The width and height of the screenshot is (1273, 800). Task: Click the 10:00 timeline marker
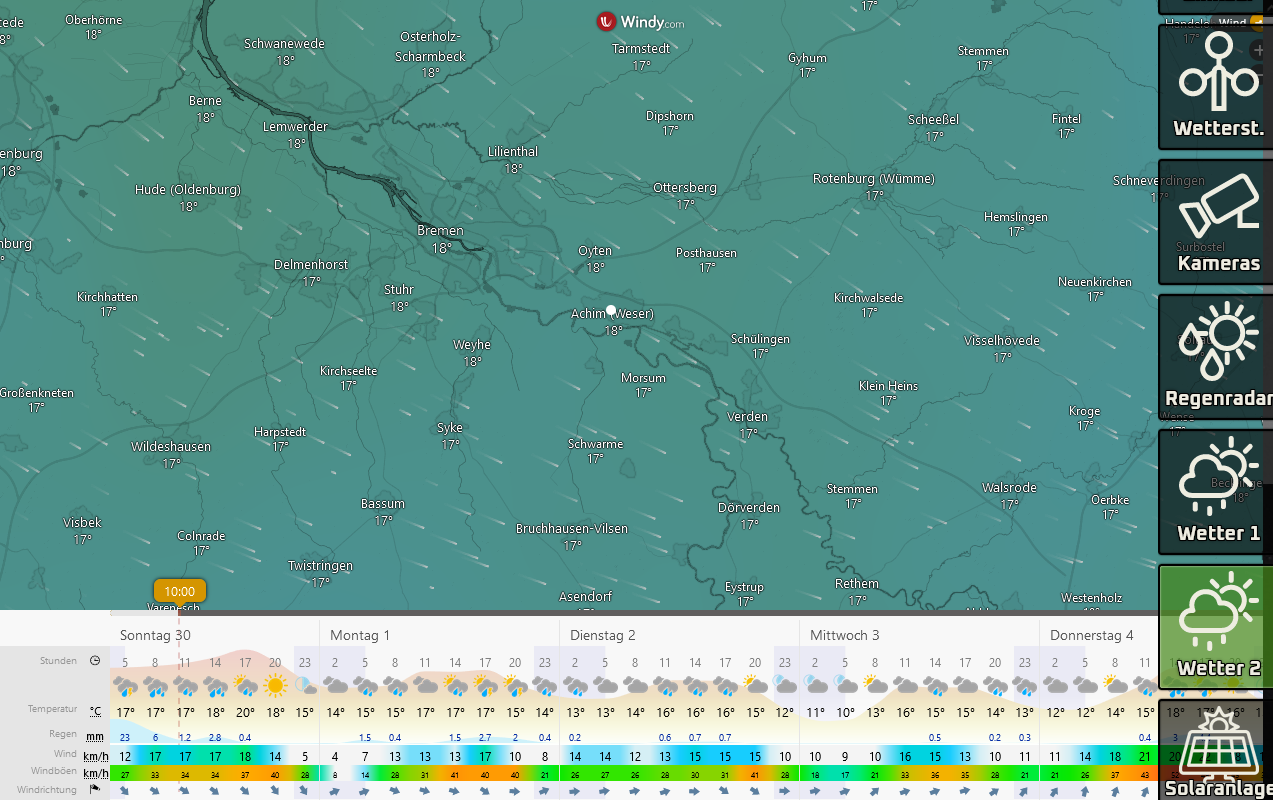click(180, 591)
